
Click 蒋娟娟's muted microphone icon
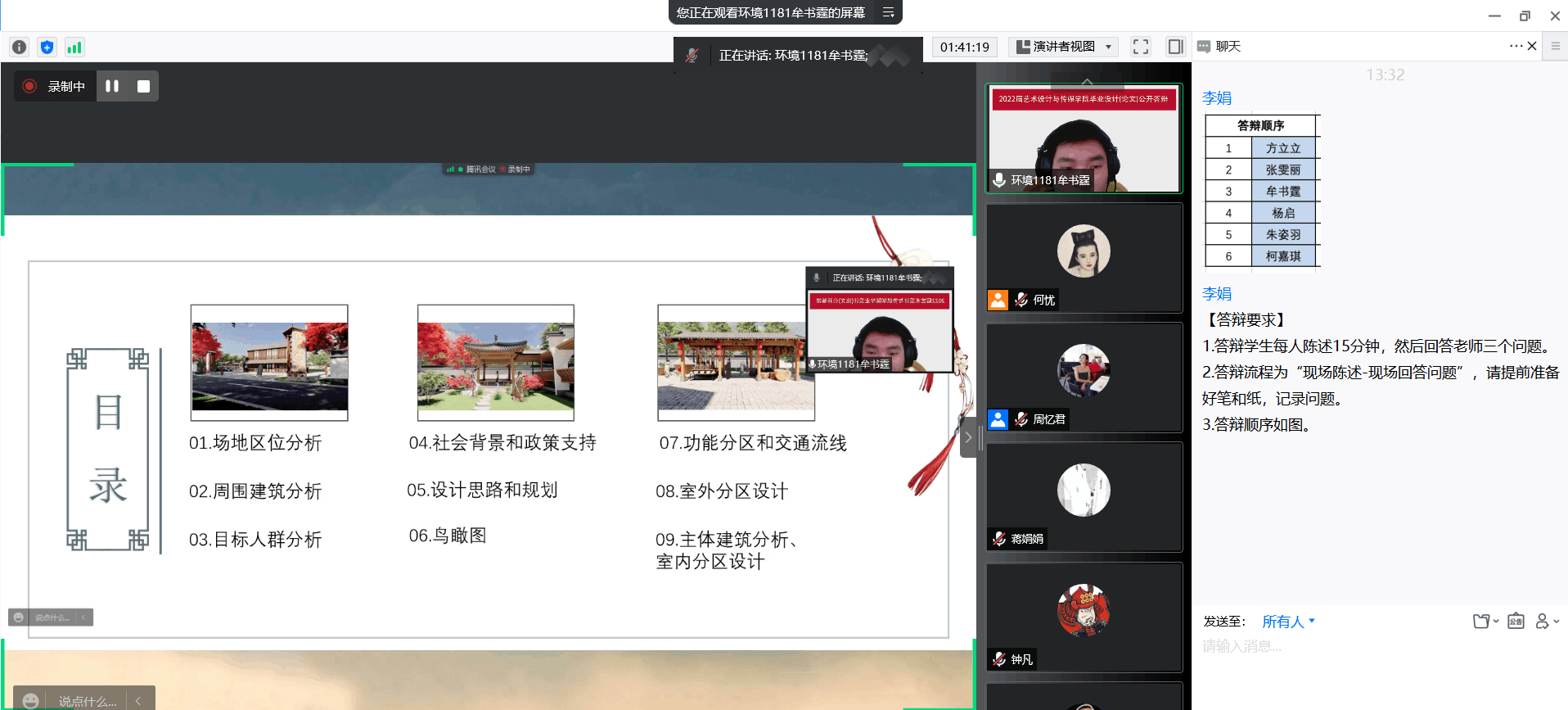[999, 539]
